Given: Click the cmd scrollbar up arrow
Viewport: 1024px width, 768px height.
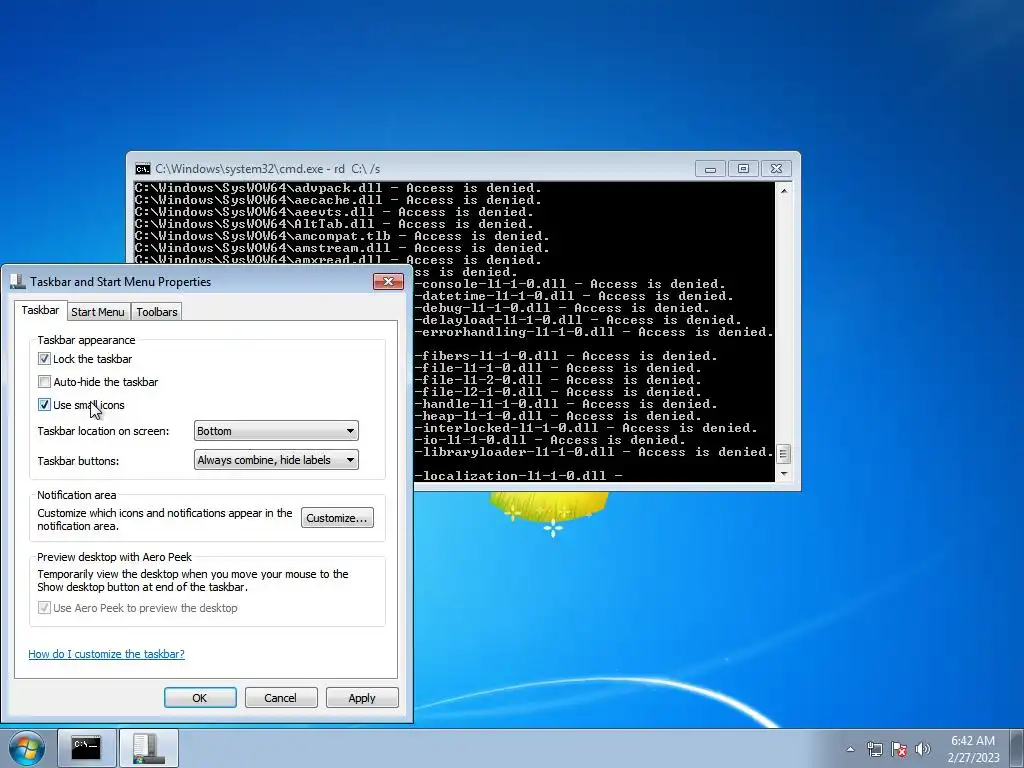Looking at the screenshot, I should (x=784, y=191).
